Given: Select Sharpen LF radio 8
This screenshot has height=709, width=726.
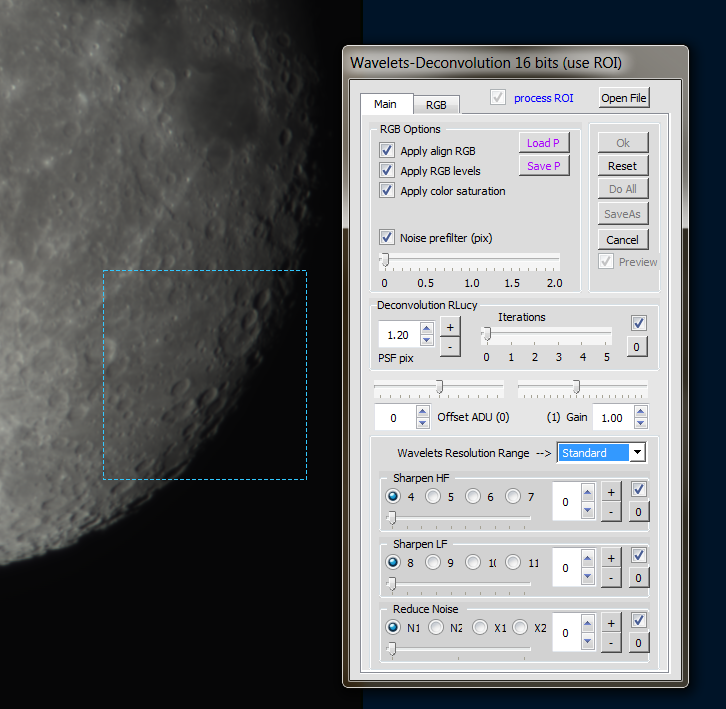Looking at the screenshot, I should click(393, 562).
